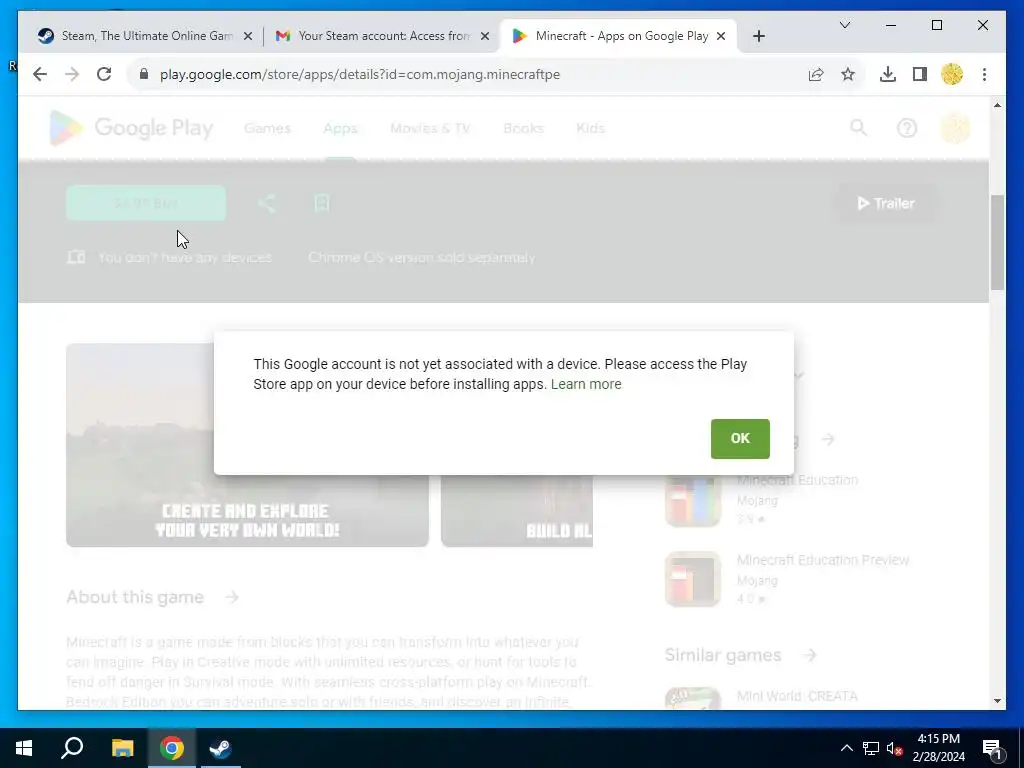Open Minecraft Education title link
Viewport: 1024px width, 768px height.
point(797,480)
